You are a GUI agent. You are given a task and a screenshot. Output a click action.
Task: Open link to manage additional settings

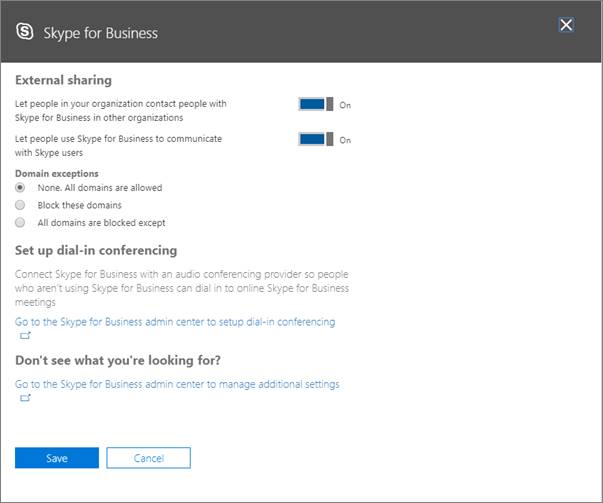point(177,384)
